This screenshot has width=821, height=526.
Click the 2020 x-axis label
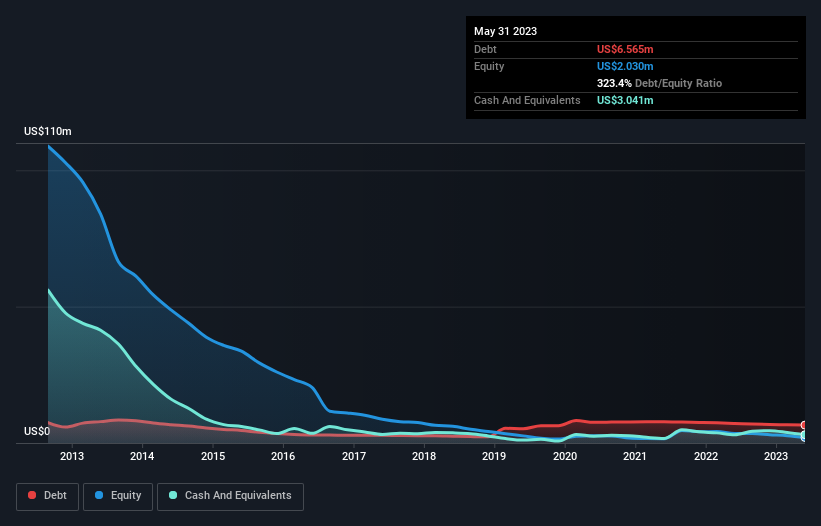(x=565, y=456)
